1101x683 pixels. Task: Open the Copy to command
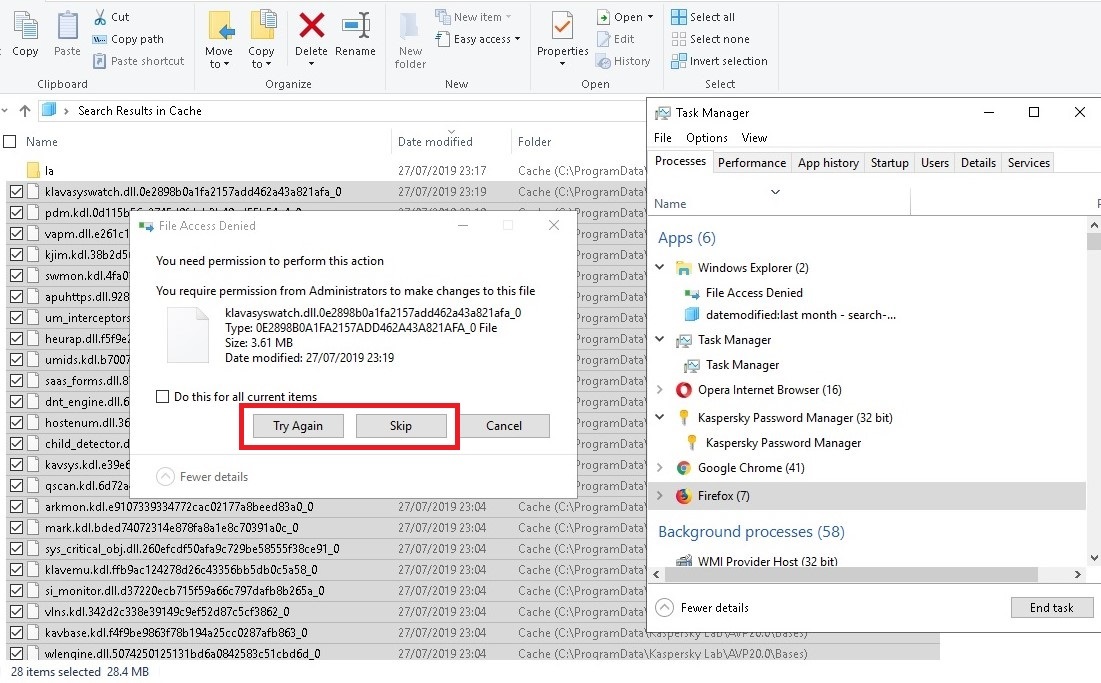[x=261, y=39]
